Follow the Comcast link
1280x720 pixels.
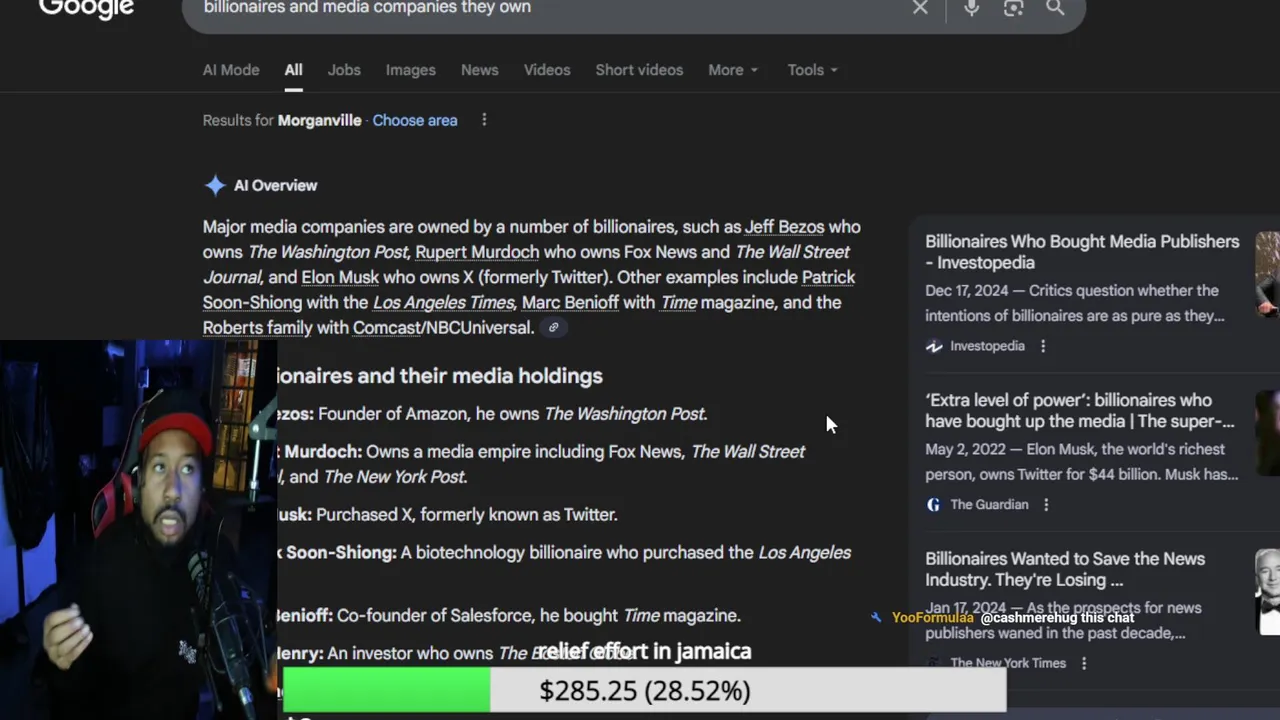(387, 327)
